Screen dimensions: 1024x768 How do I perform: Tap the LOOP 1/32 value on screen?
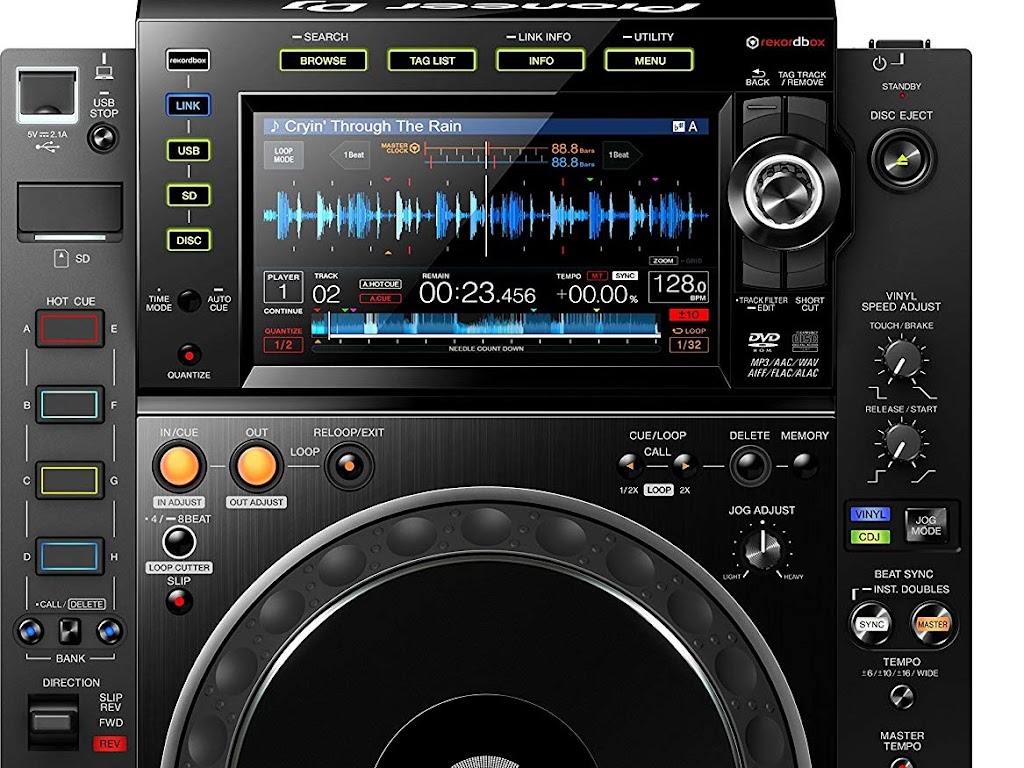[688, 345]
